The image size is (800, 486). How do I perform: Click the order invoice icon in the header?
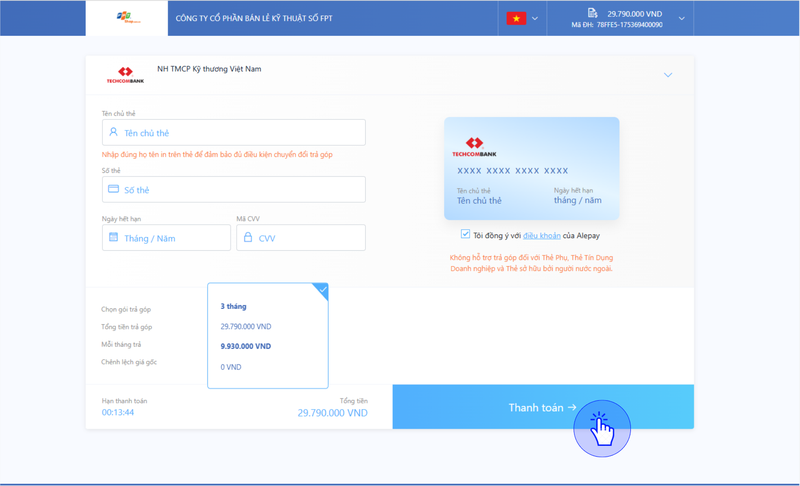[x=592, y=13]
